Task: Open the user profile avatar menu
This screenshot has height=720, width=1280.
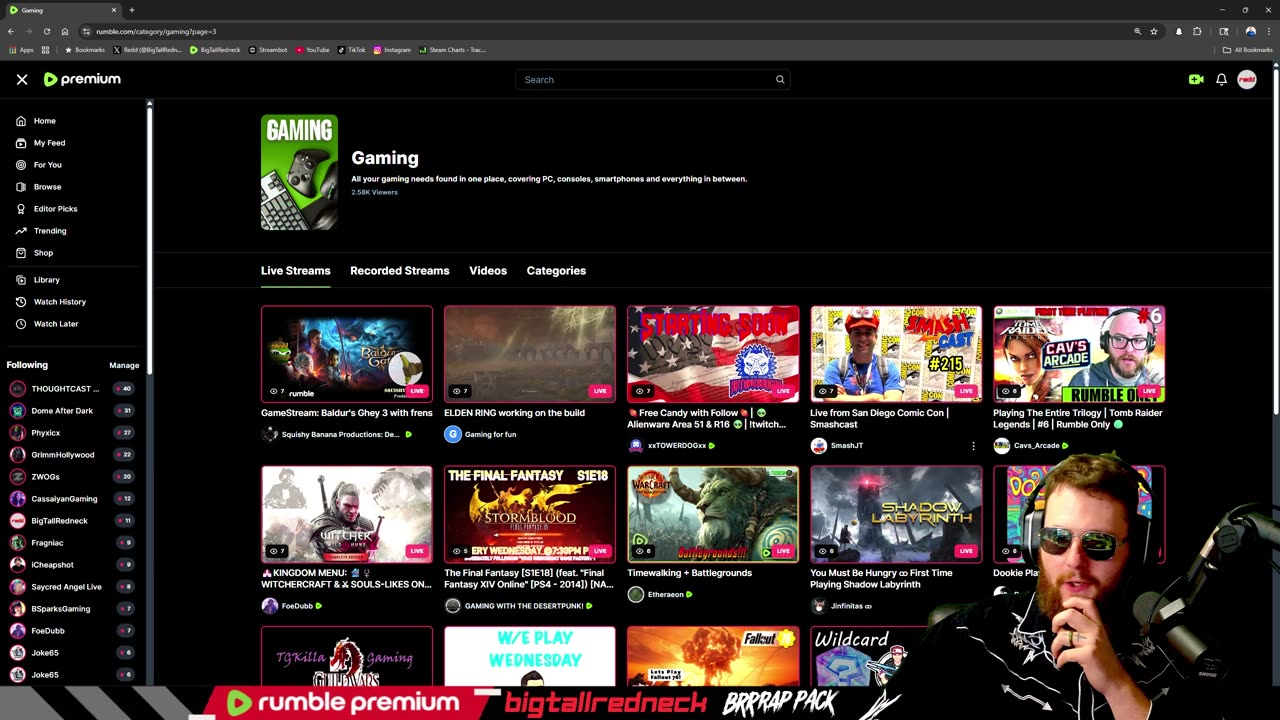Action: [1247, 80]
